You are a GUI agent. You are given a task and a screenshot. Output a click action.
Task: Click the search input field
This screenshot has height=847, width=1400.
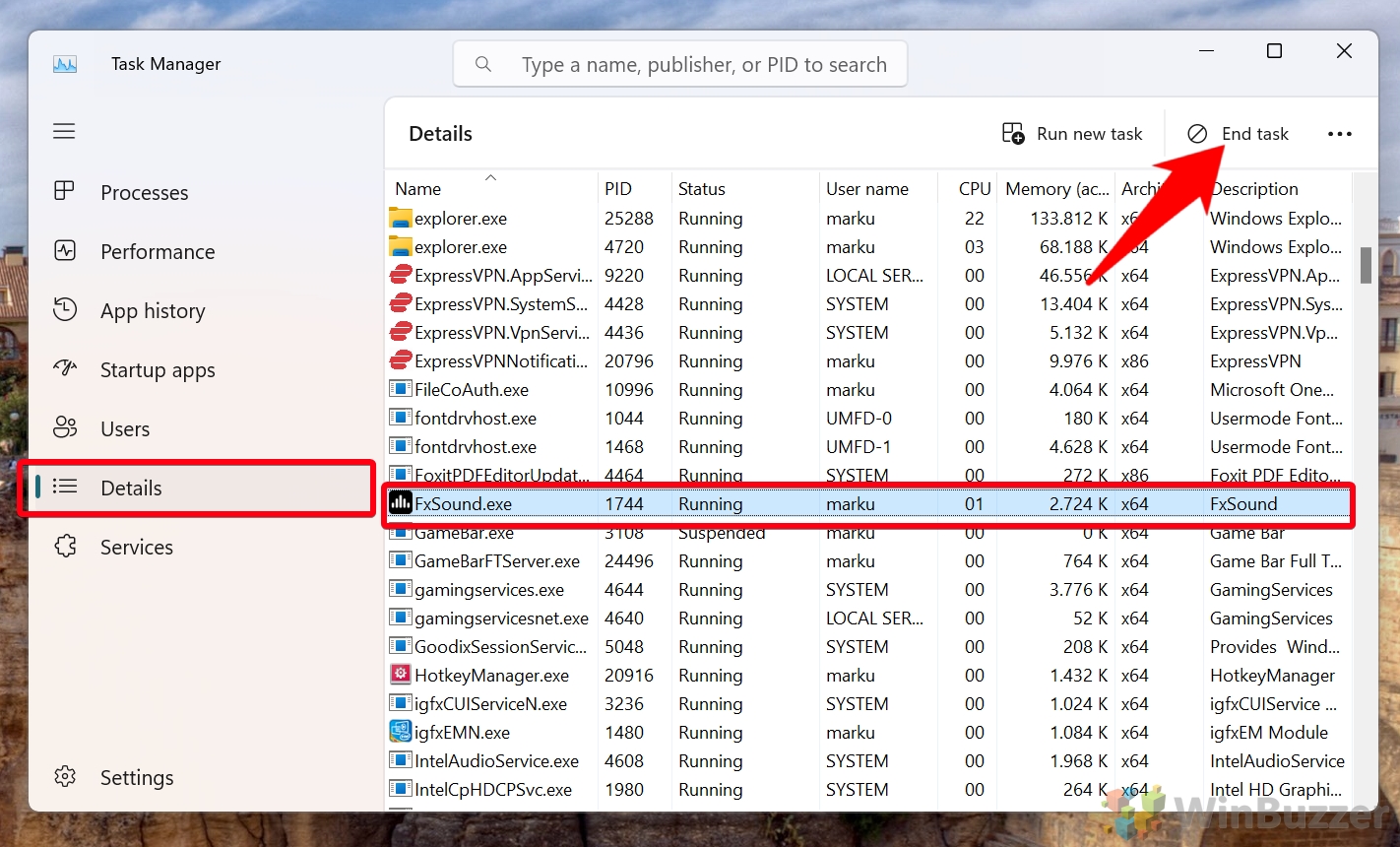(680, 64)
